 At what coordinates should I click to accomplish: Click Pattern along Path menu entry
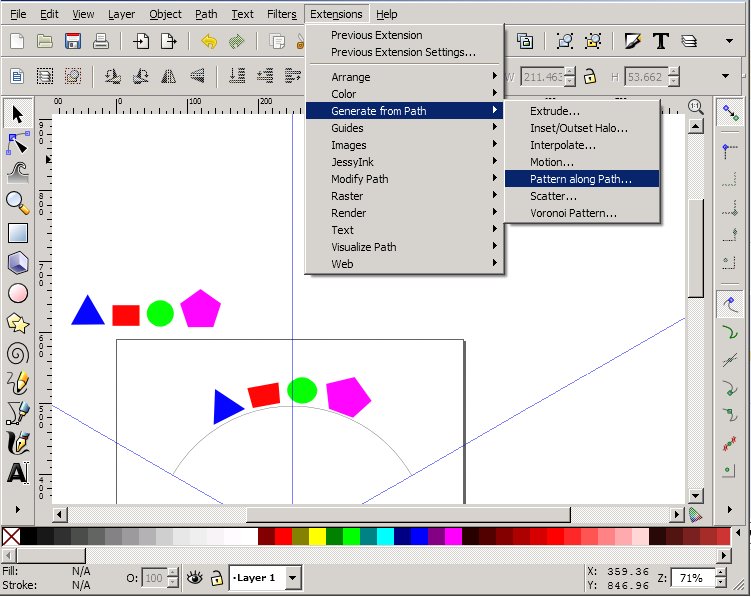[581, 179]
